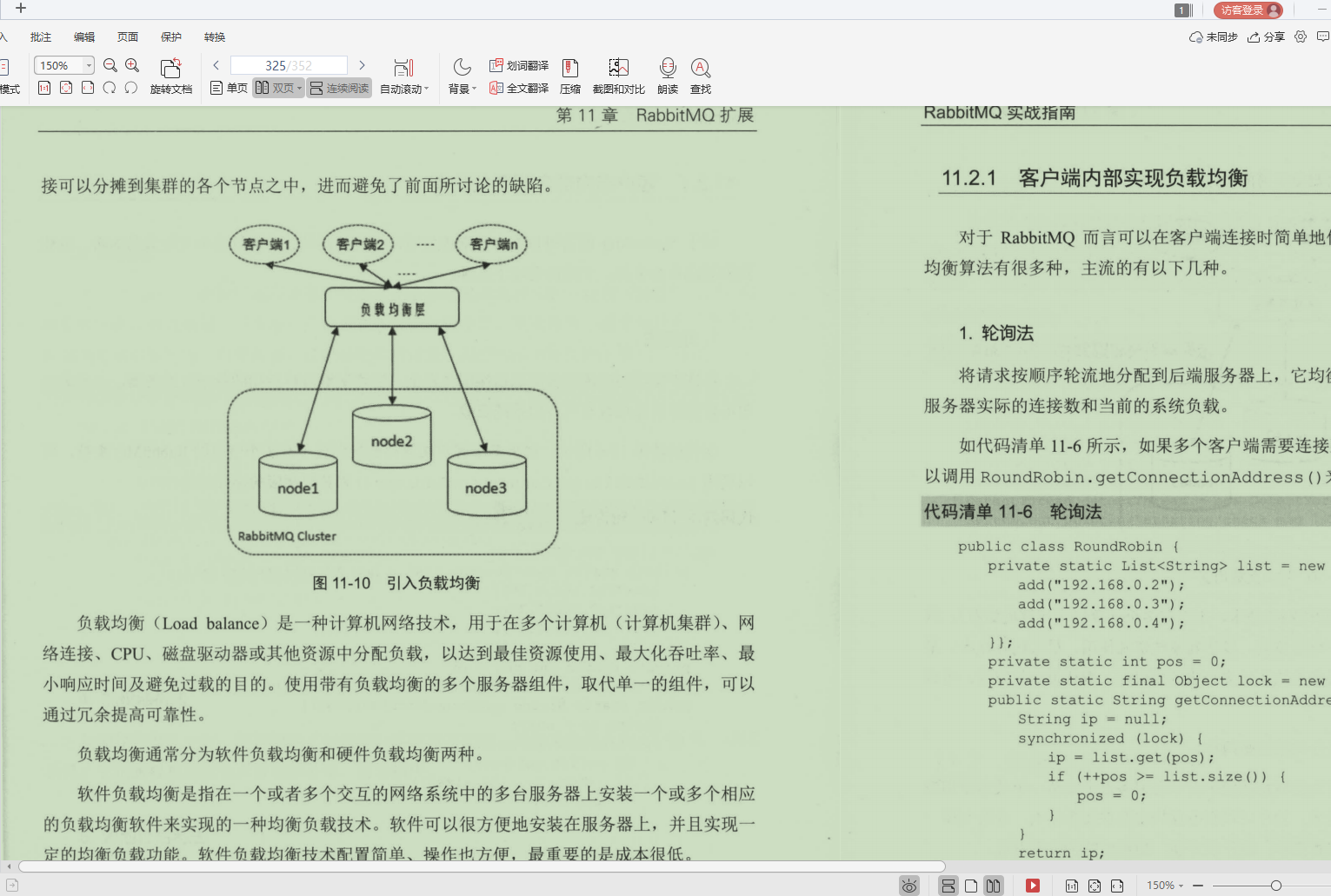
Task: Click the document icon at bottom left corner
Action: click(12, 886)
